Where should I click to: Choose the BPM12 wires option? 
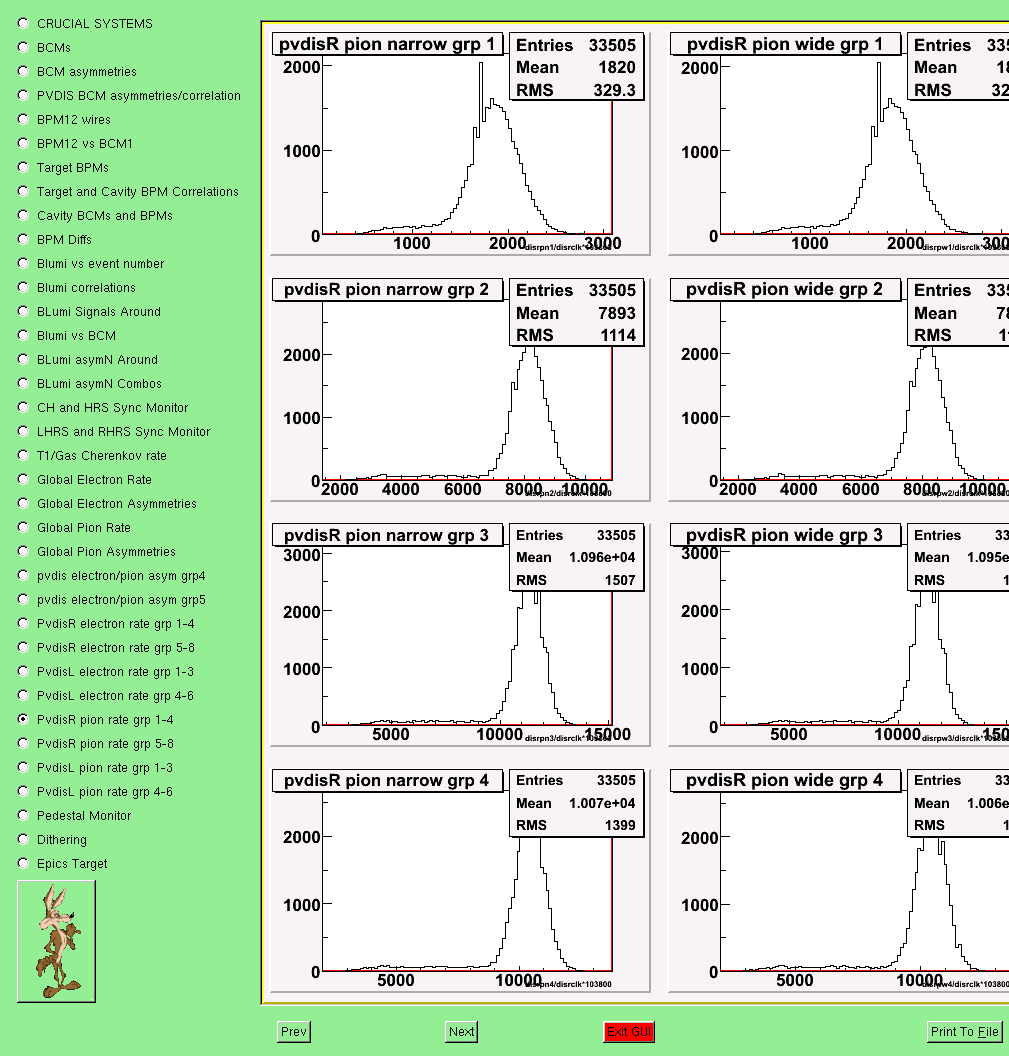(x=24, y=120)
